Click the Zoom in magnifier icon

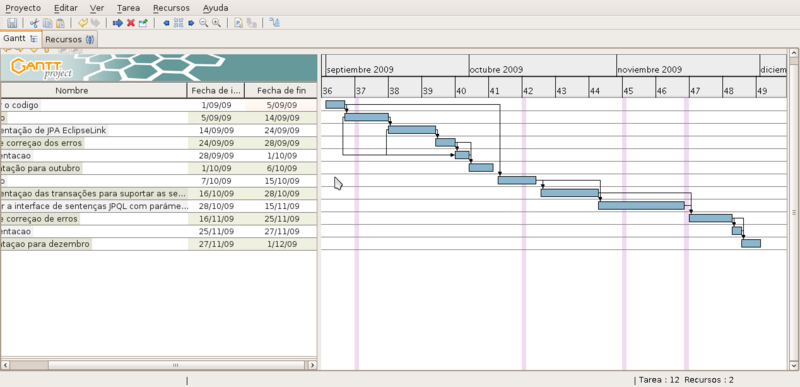[x=216, y=23]
